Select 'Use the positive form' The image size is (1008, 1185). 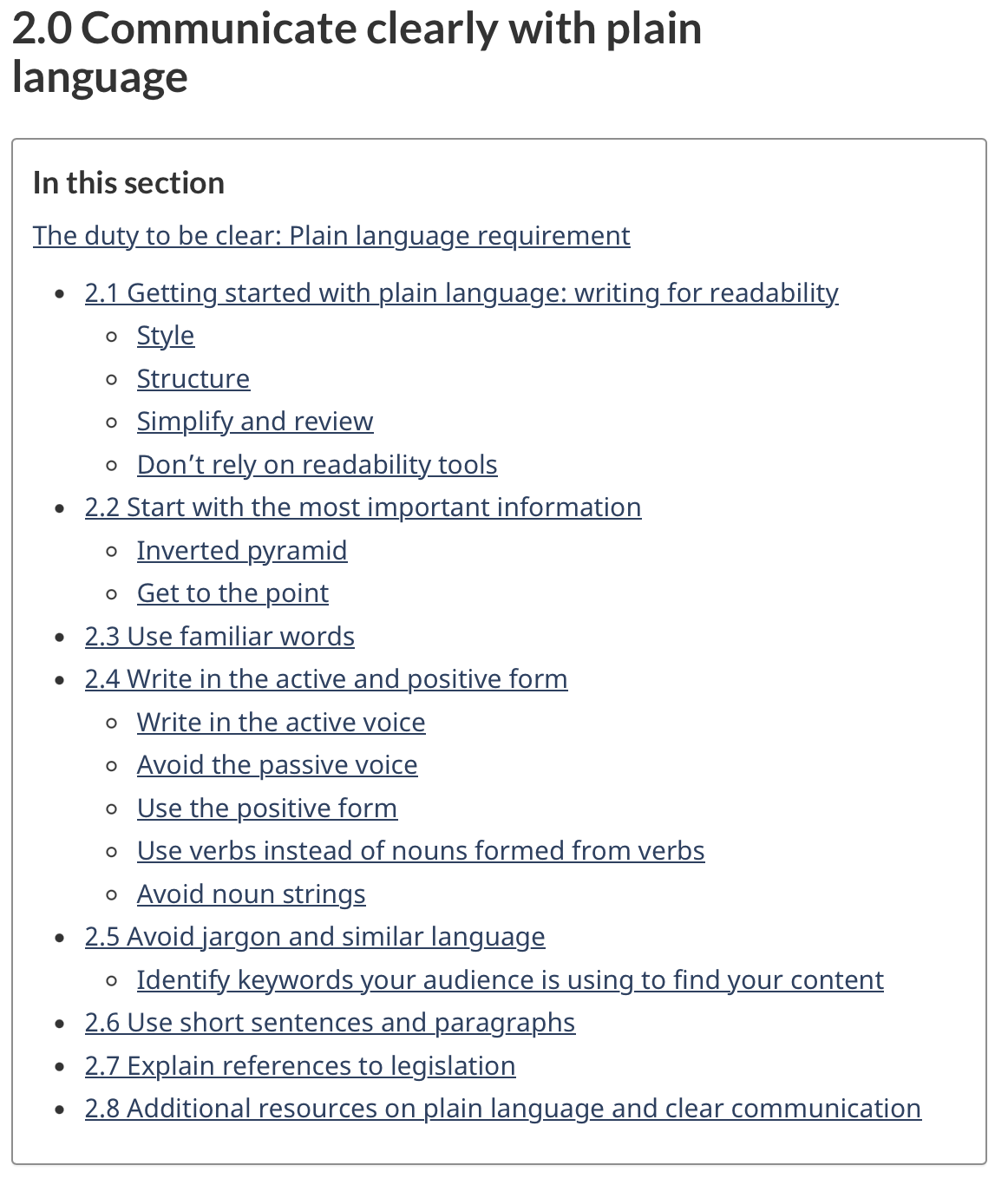(266, 808)
